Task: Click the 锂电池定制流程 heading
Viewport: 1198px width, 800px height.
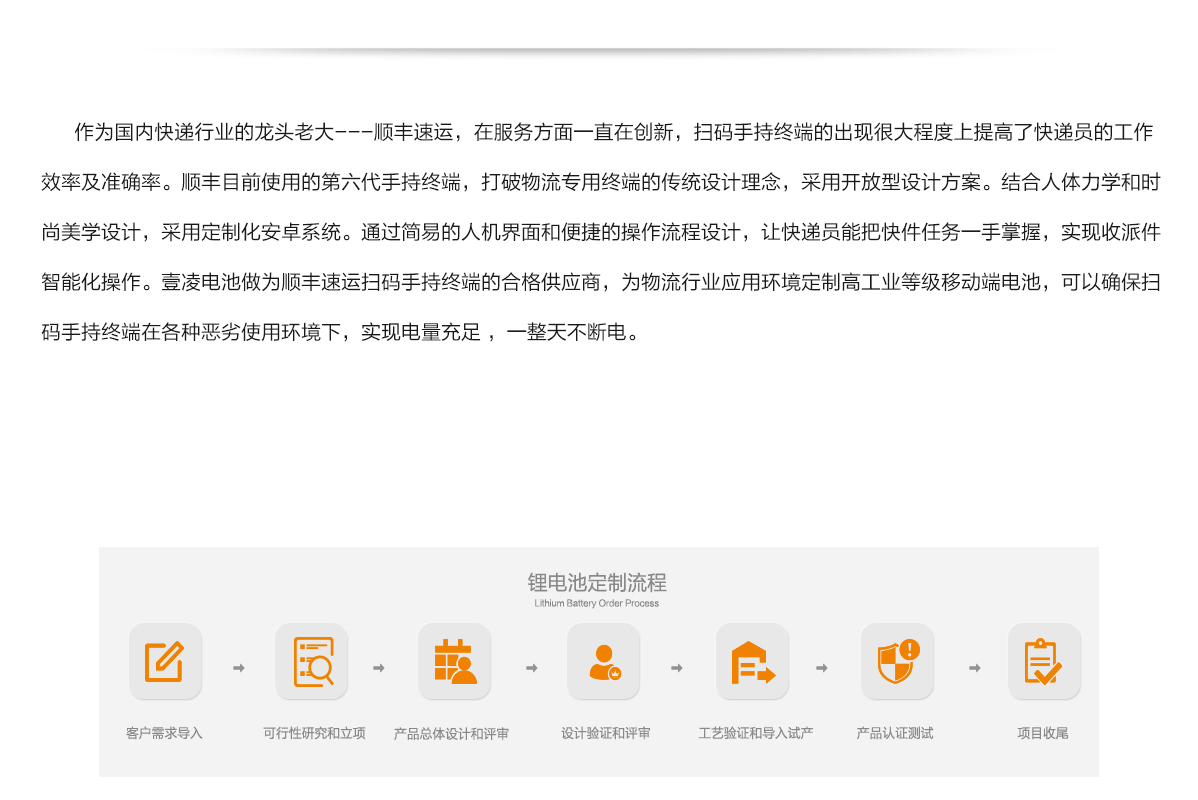Action: click(x=597, y=582)
